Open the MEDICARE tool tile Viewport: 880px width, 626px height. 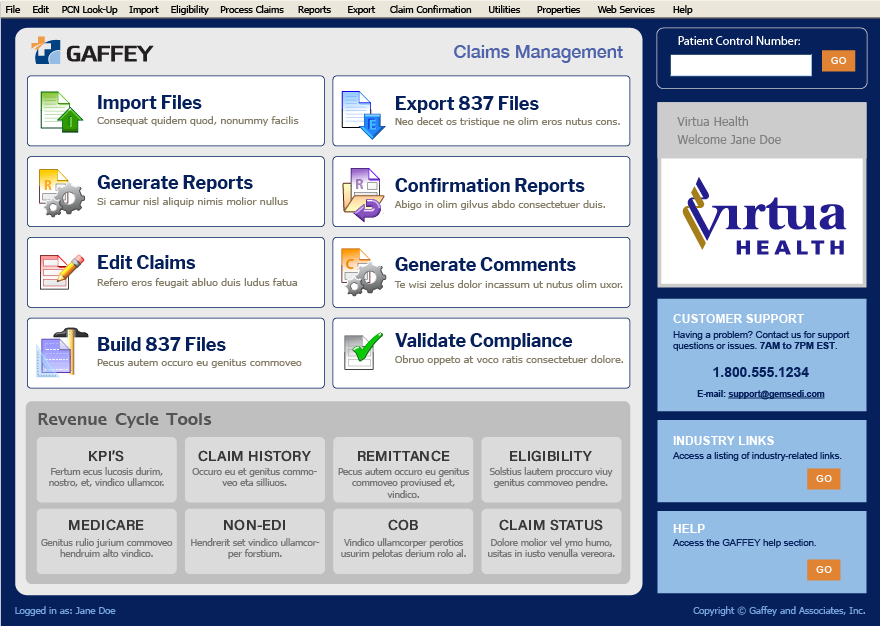(x=107, y=541)
